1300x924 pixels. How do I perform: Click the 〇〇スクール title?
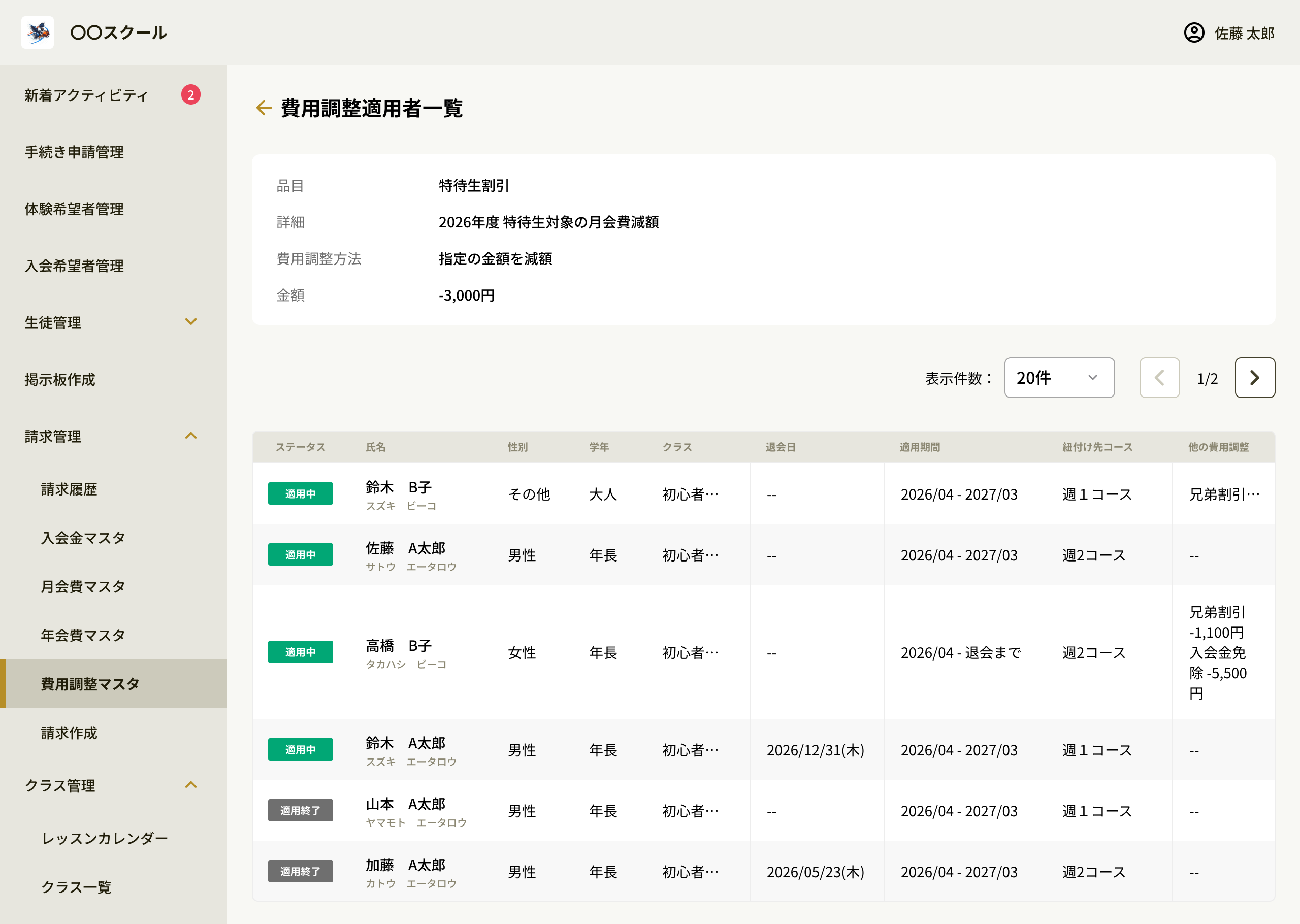click(118, 32)
